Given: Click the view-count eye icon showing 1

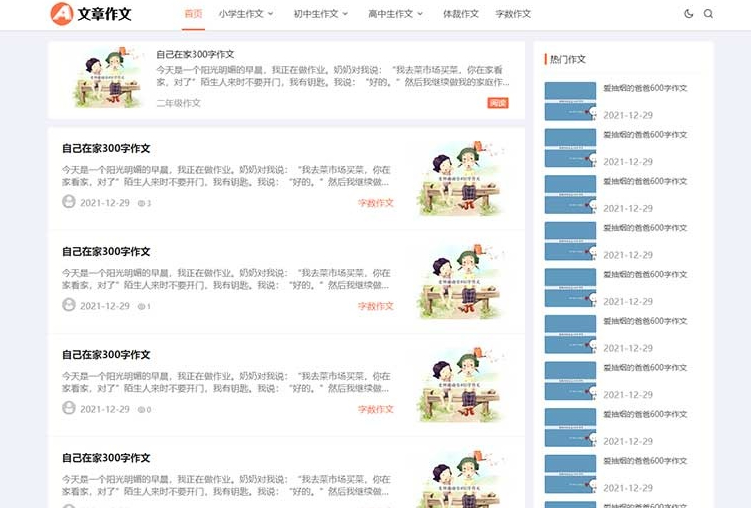Looking at the screenshot, I should pos(141,306).
